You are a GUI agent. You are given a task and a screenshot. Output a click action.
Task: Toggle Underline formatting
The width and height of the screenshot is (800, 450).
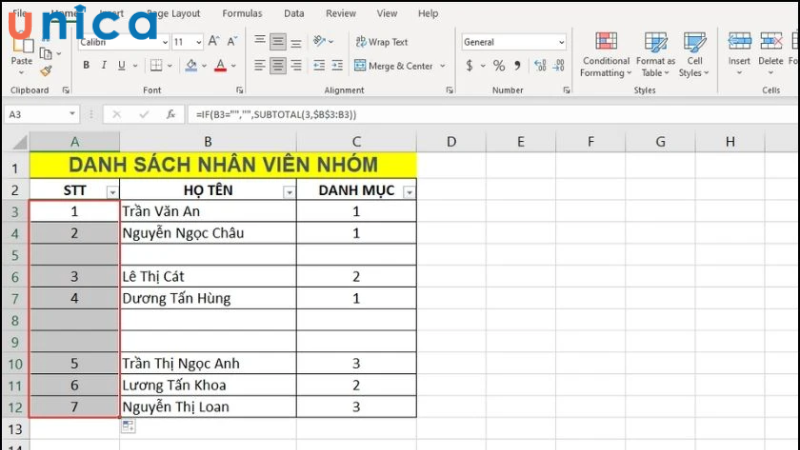click(x=121, y=65)
